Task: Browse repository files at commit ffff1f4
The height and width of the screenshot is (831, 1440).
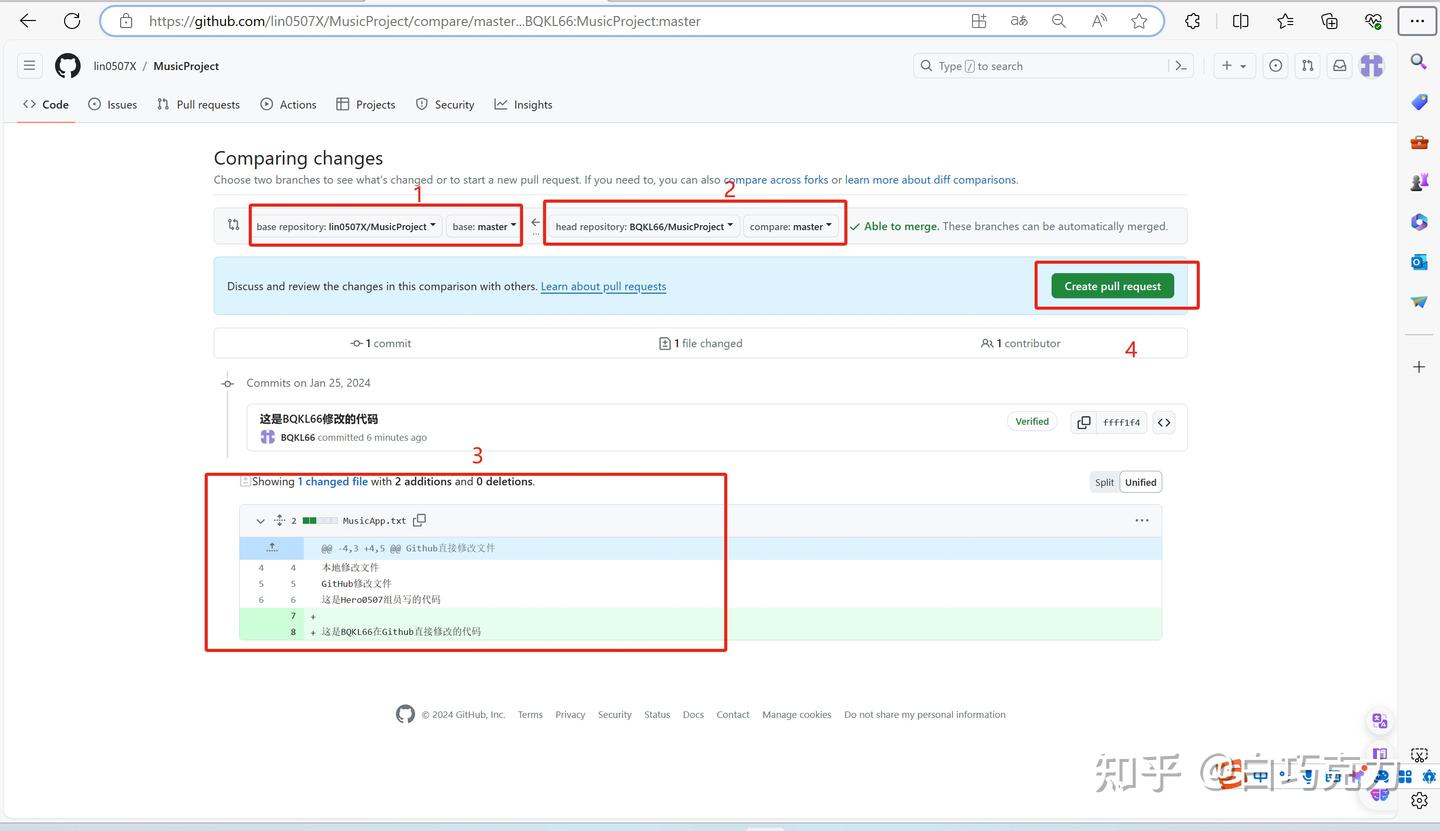Action: click(1163, 422)
